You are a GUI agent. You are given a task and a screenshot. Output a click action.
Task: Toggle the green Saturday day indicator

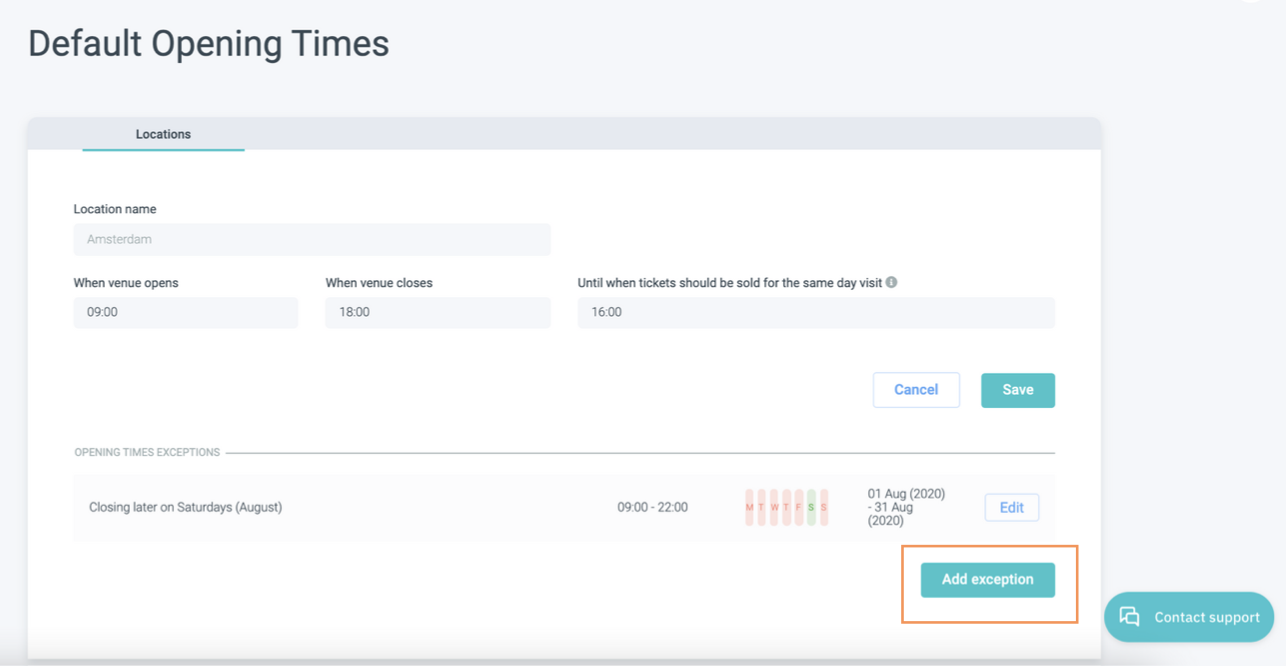pos(811,507)
